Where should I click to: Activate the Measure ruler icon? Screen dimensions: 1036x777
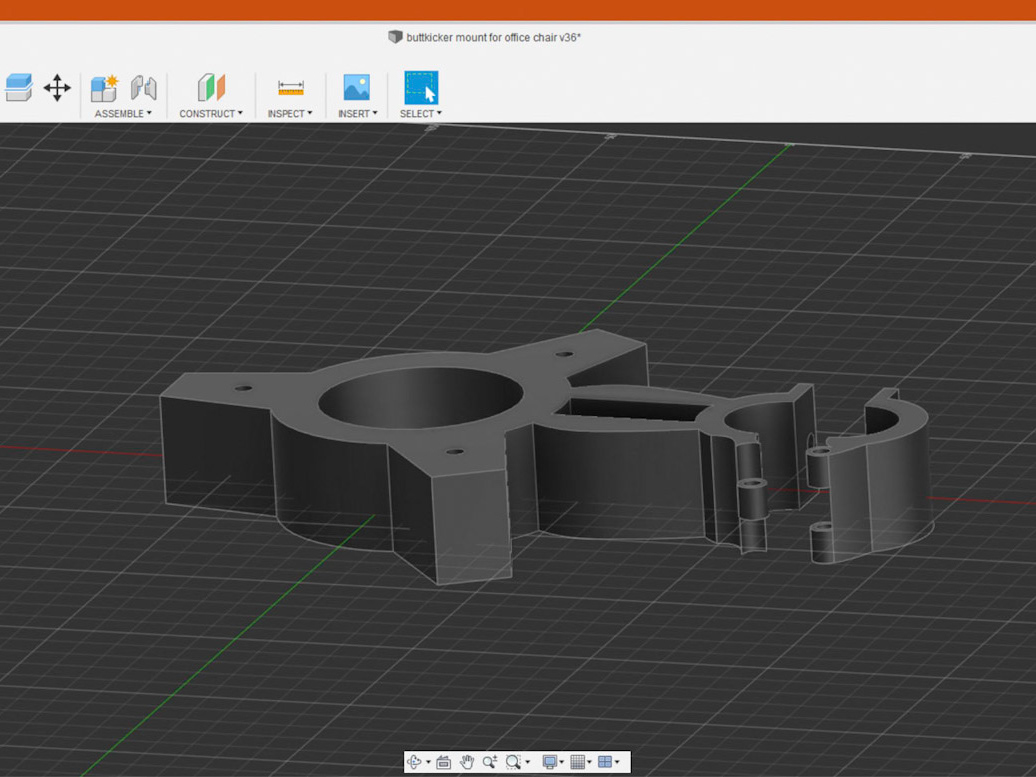click(x=291, y=88)
